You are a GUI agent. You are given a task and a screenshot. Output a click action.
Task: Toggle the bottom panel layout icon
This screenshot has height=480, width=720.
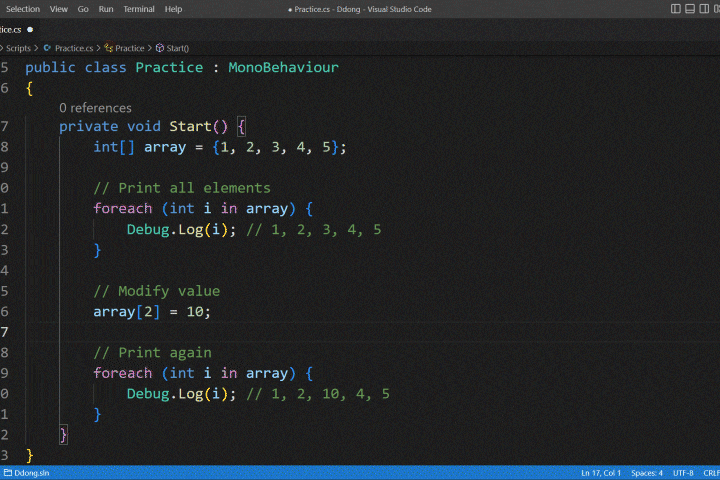[690, 9]
